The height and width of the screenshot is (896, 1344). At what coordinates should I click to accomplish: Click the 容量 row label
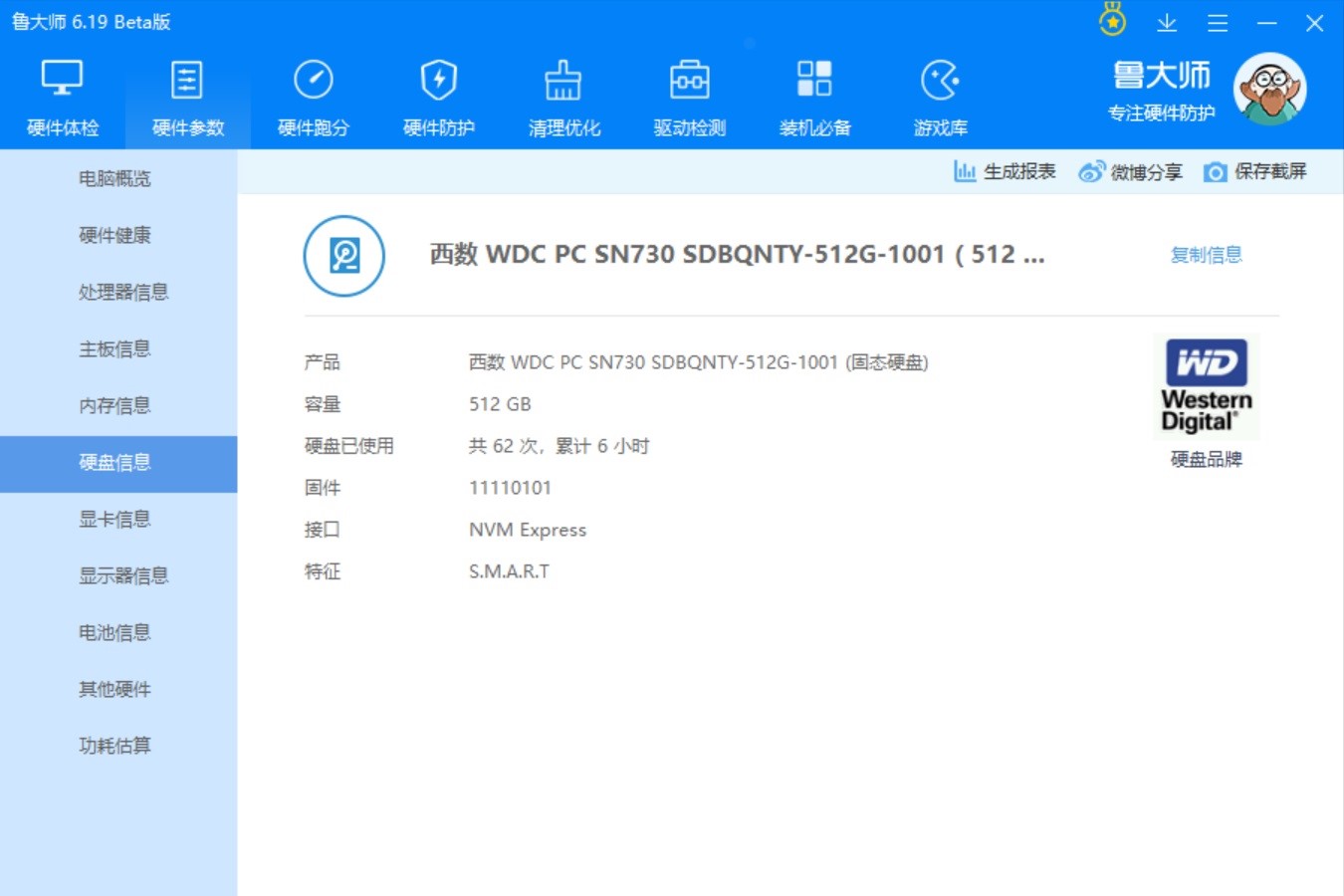[x=322, y=404]
